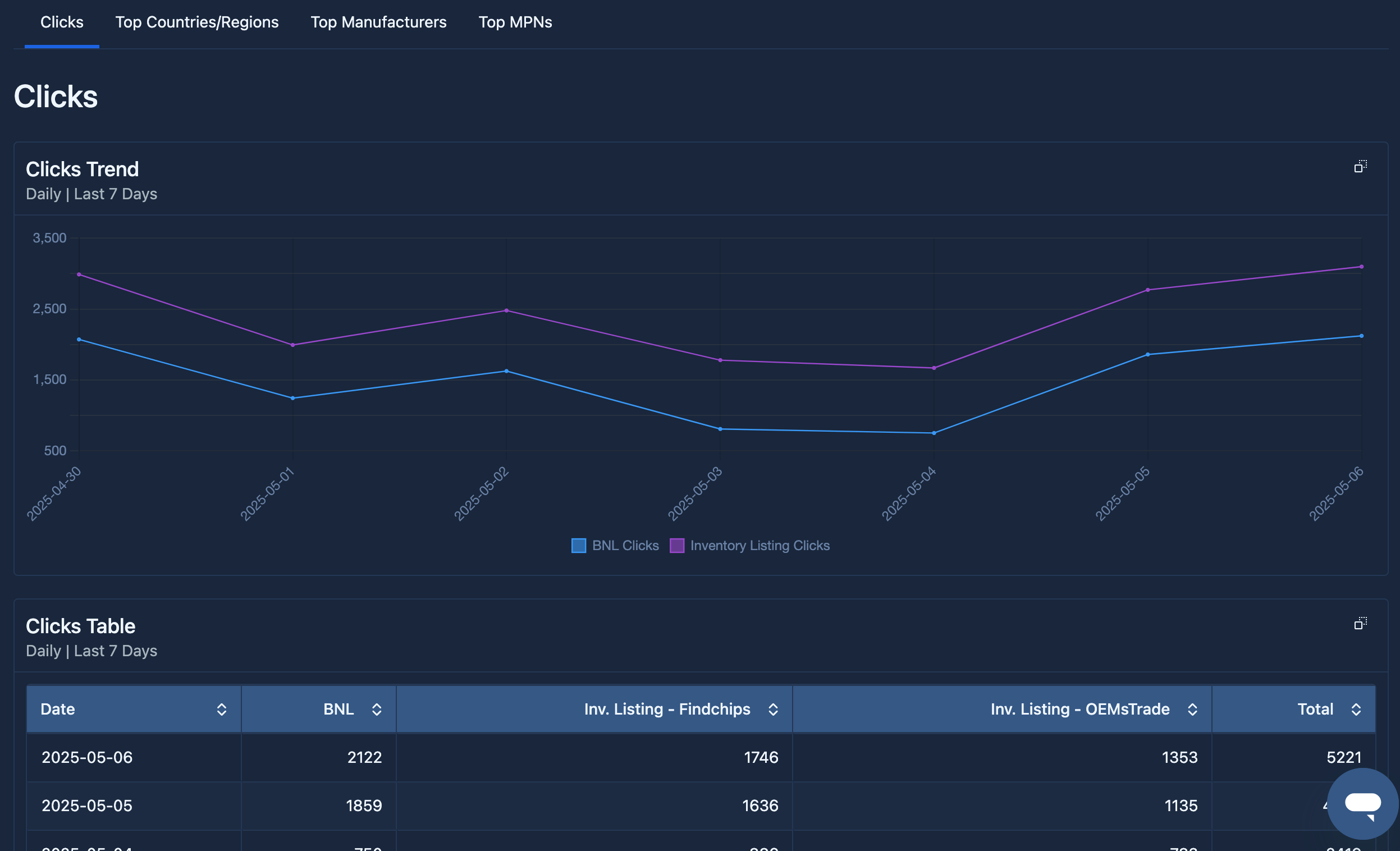Image resolution: width=1400 pixels, height=851 pixels.
Task: Click the 2025-05-05 row BNL value 1859
Action: [x=364, y=806]
